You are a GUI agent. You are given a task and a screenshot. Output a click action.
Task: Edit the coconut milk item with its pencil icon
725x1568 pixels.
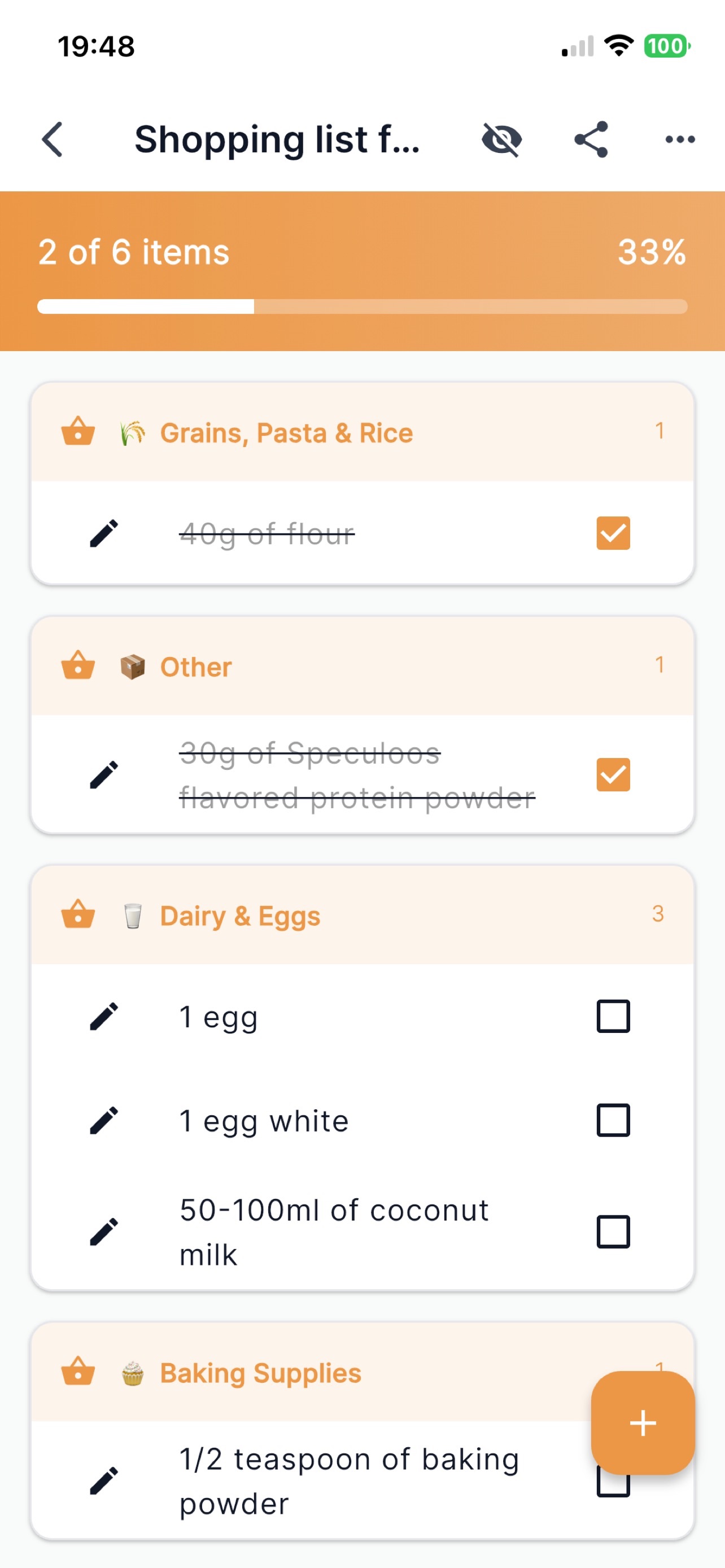[x=104, y=1232]
